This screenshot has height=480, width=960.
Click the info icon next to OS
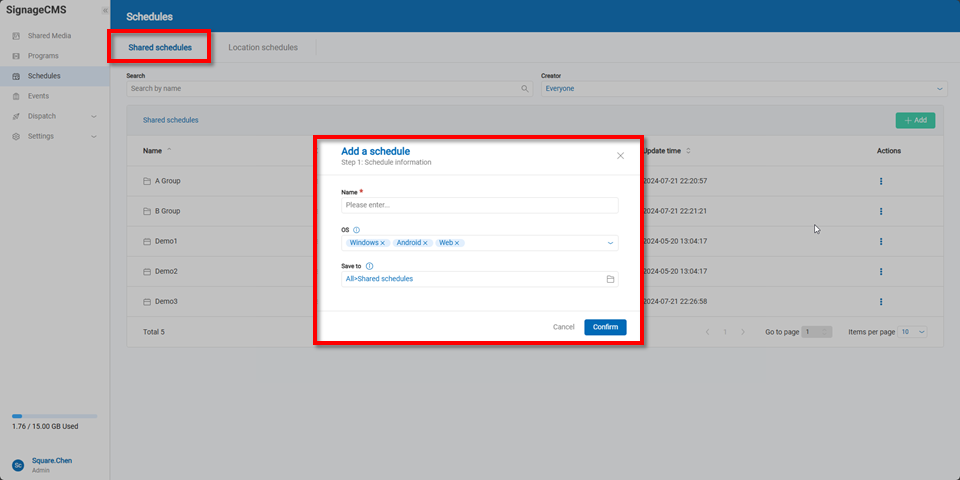pos(357,230)
